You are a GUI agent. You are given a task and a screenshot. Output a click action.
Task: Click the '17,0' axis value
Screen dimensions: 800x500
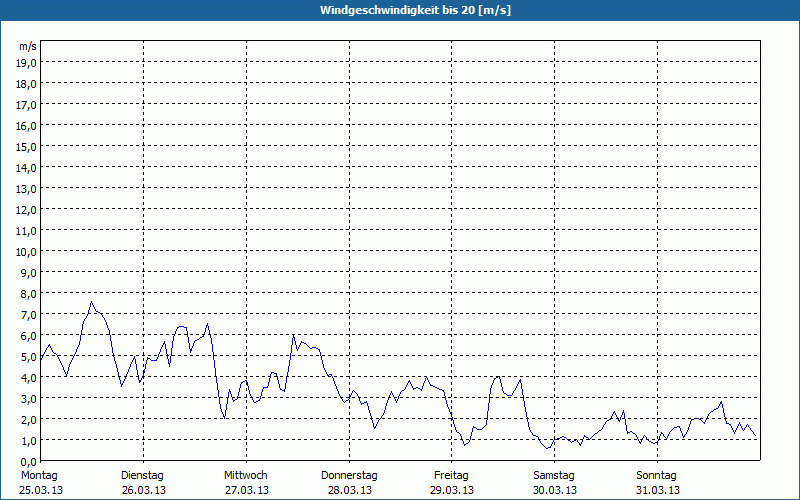pos(27,105)
